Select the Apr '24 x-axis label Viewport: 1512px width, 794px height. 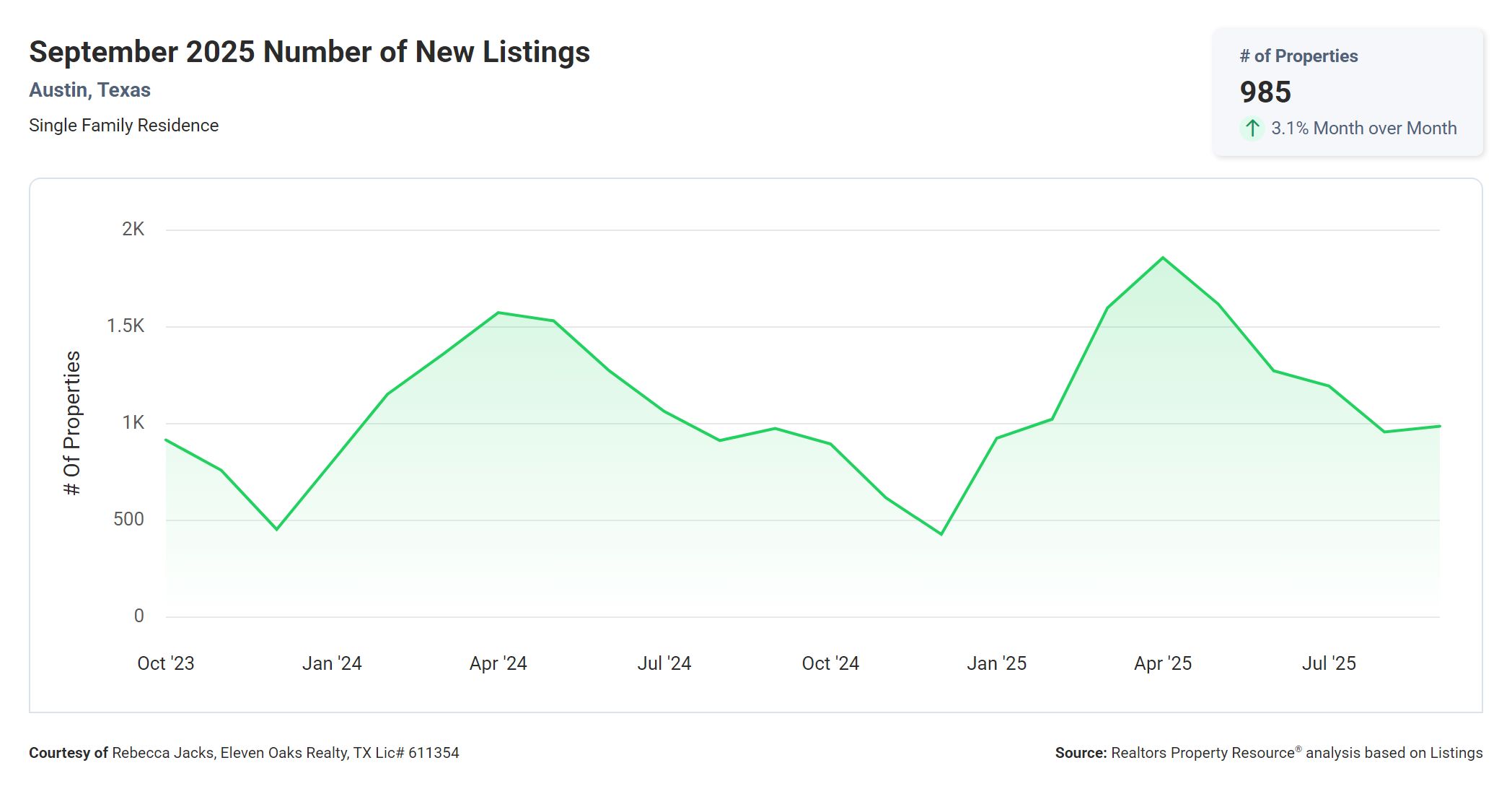point(498,663)
